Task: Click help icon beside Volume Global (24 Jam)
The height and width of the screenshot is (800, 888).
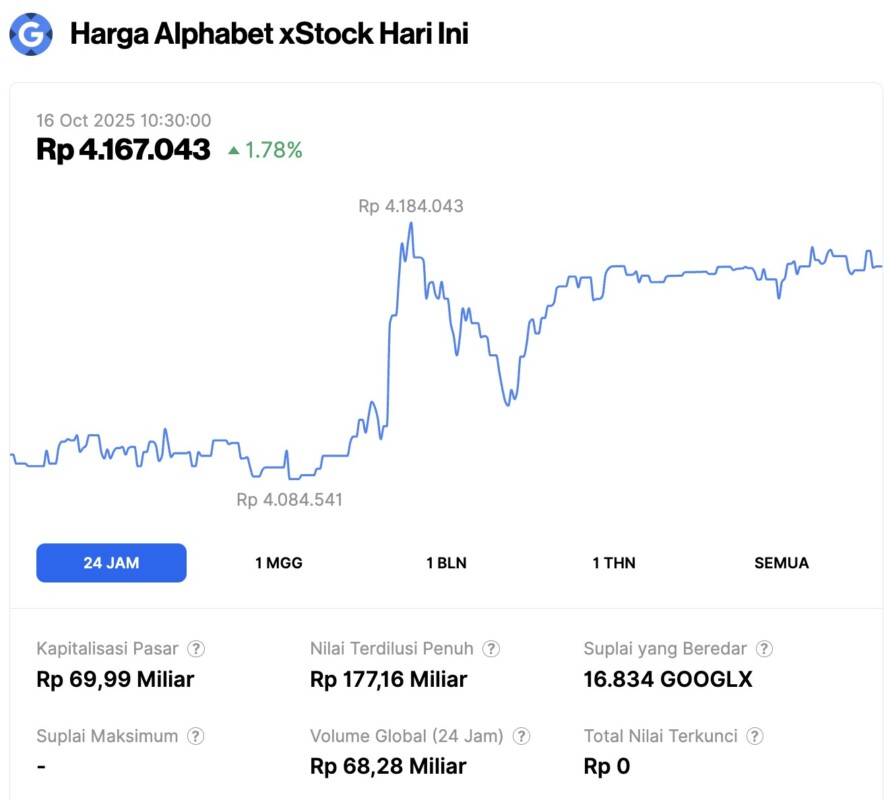Action: coord(521,736)
